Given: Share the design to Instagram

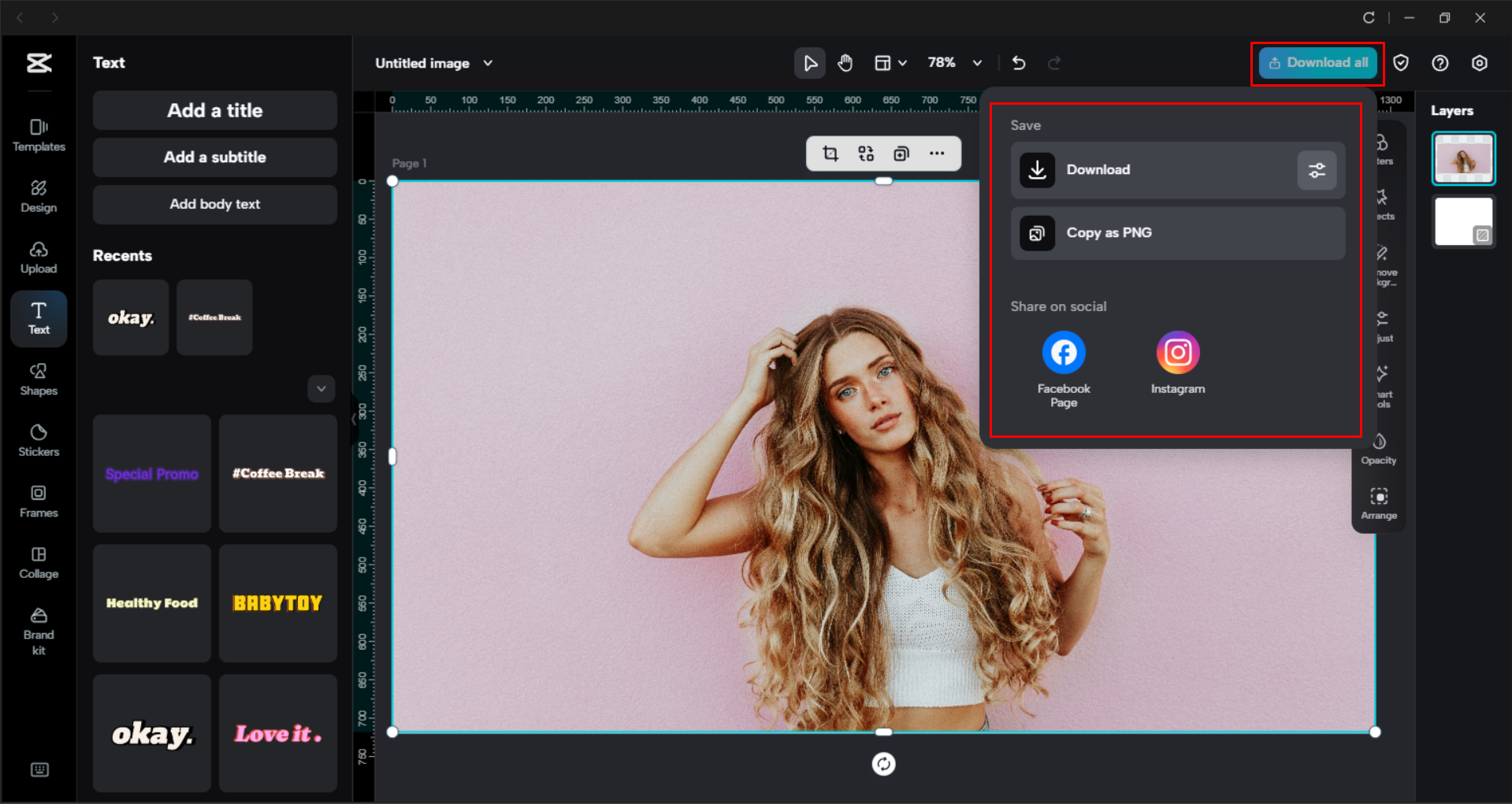Looking at the screenshot, I should tap(1178, 352).
